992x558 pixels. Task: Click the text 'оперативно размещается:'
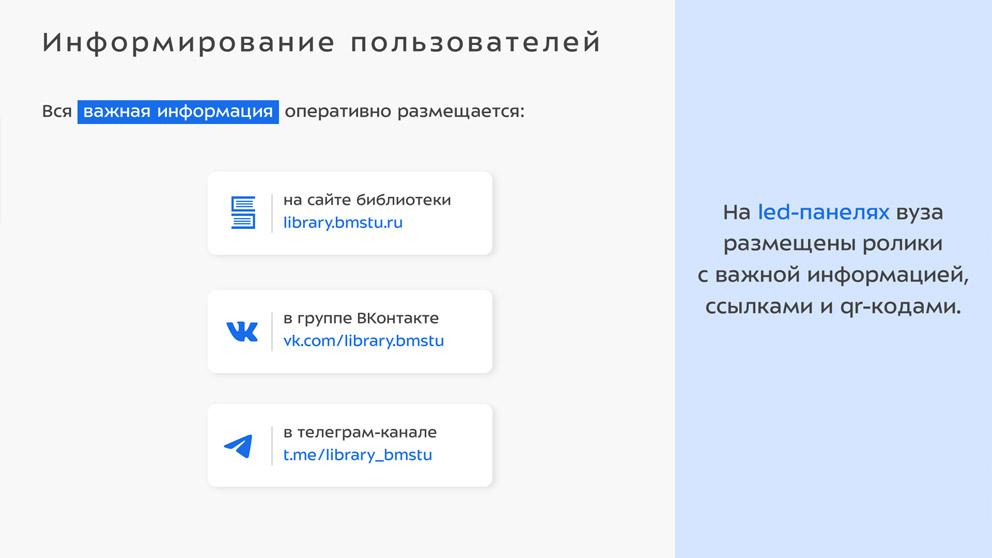point(405,112)
